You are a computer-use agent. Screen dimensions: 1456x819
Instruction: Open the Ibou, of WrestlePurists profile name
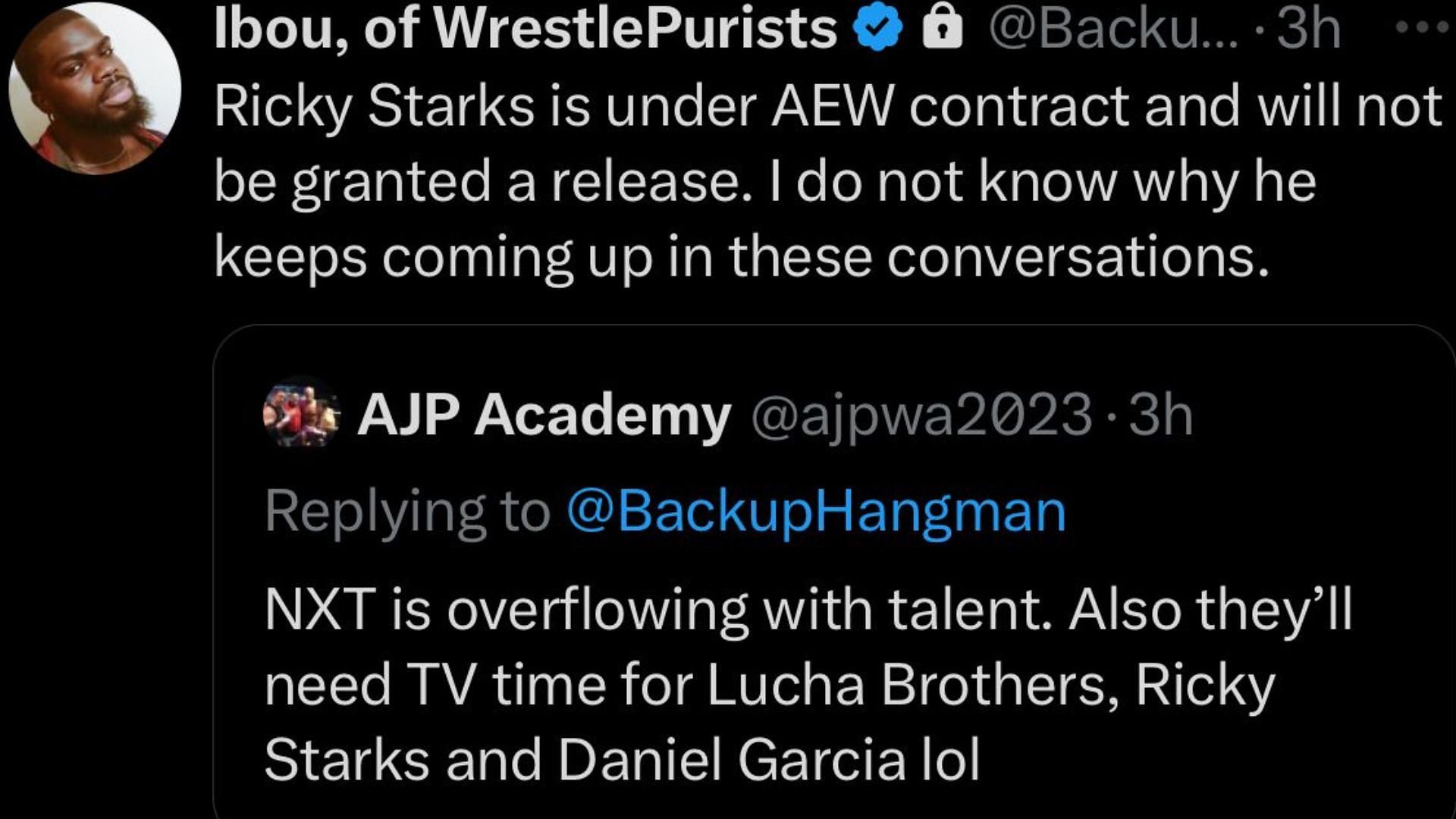pos(525,29)
